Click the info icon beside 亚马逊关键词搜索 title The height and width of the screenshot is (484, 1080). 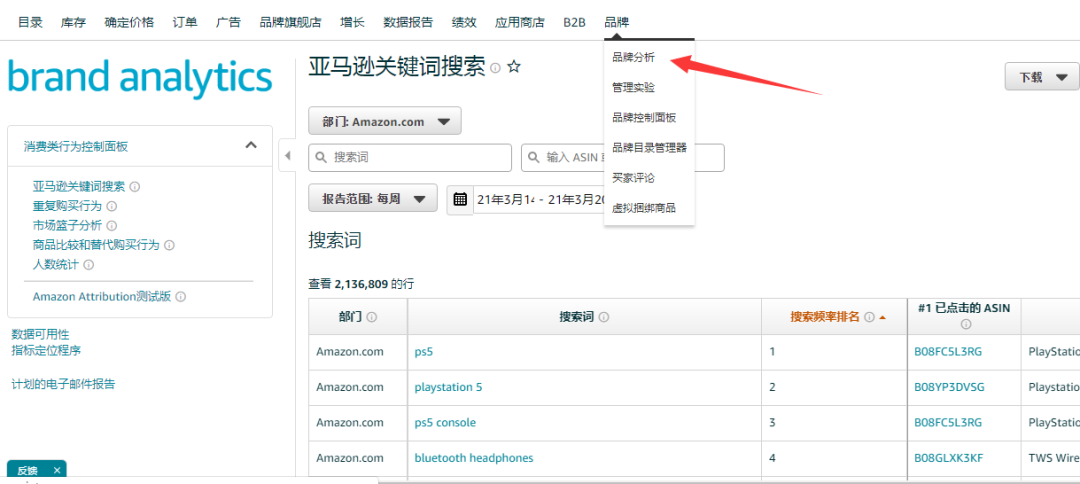(x=495, y=67)
